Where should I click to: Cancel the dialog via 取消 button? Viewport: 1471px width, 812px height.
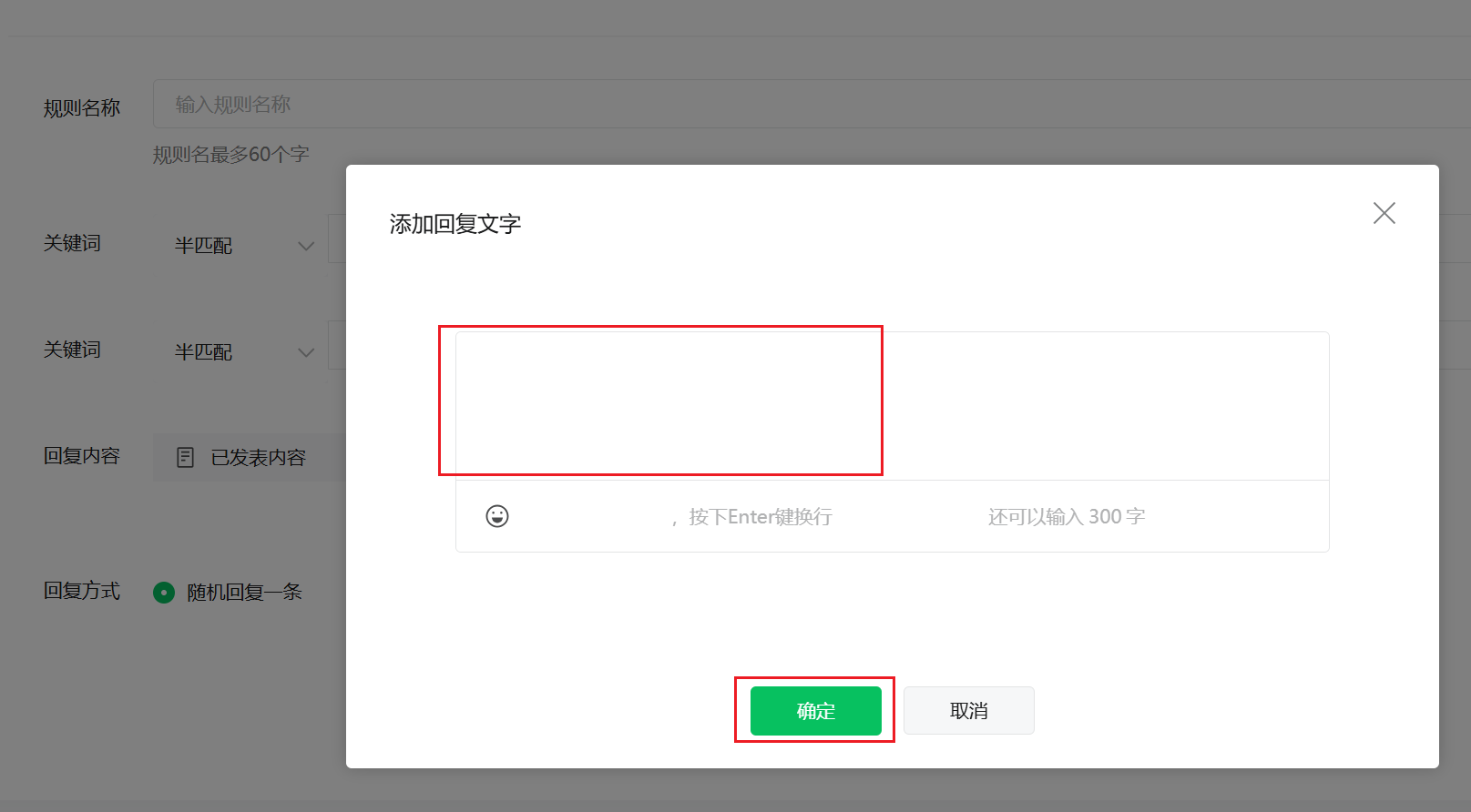pyautogui.click(x=969, y=711)
